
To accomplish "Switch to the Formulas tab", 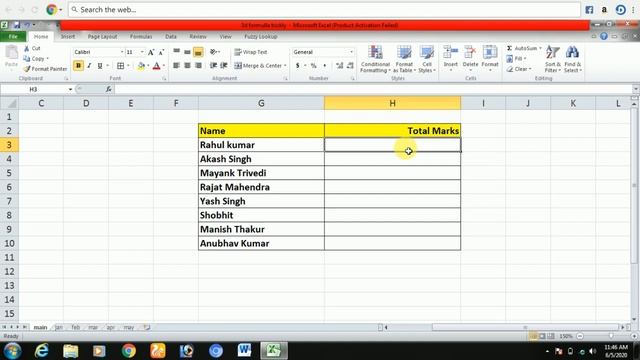I will tap(141, 37).
